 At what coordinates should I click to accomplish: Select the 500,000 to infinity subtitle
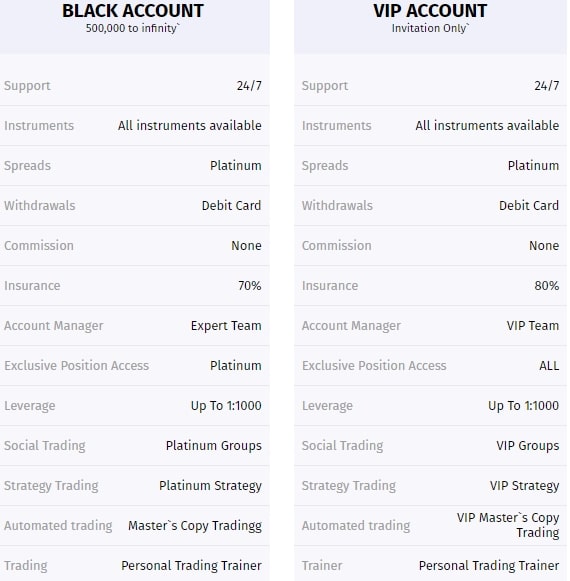133,28
